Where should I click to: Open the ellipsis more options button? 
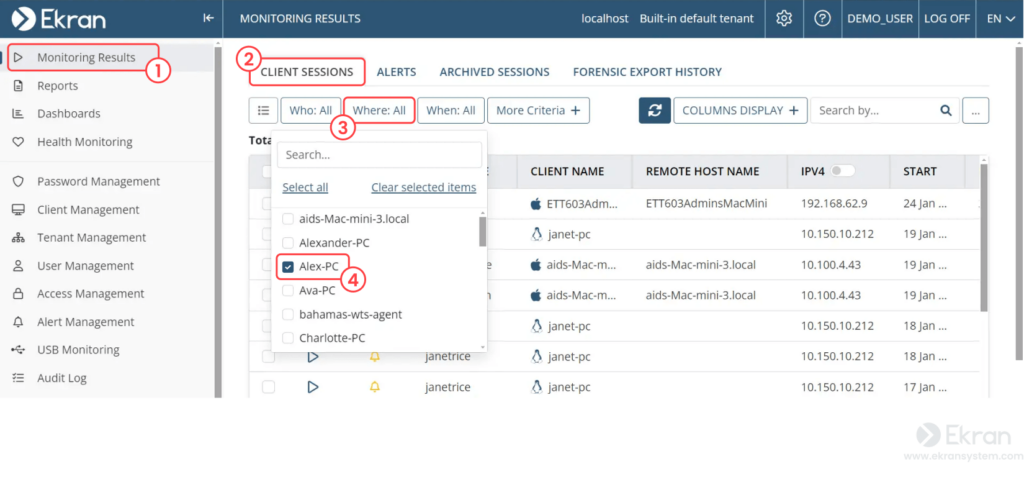coord(976,110)
